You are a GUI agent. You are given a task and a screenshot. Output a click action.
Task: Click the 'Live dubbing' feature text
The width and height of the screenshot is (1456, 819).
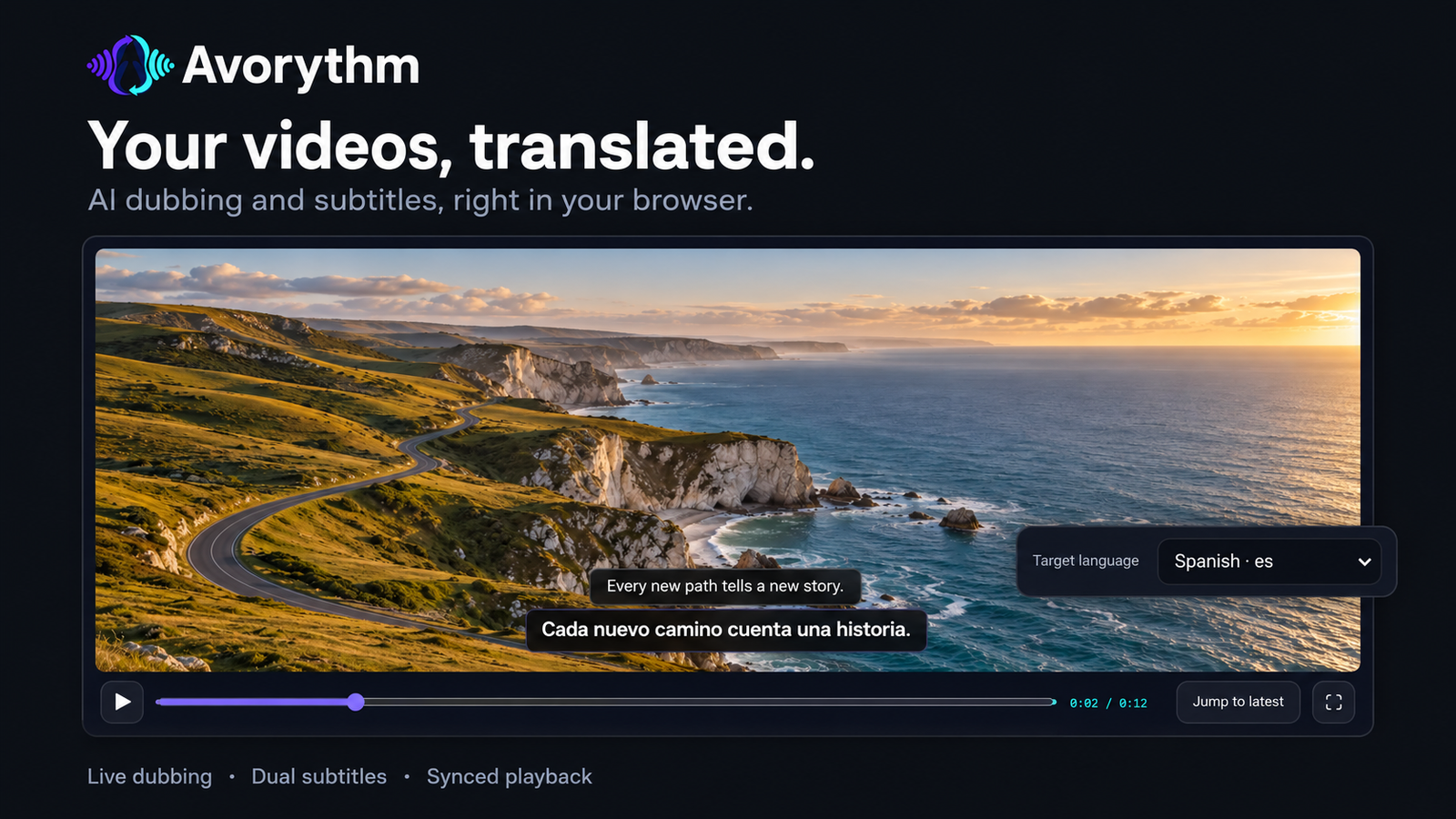pyautogui.click(x=149, y=776)
